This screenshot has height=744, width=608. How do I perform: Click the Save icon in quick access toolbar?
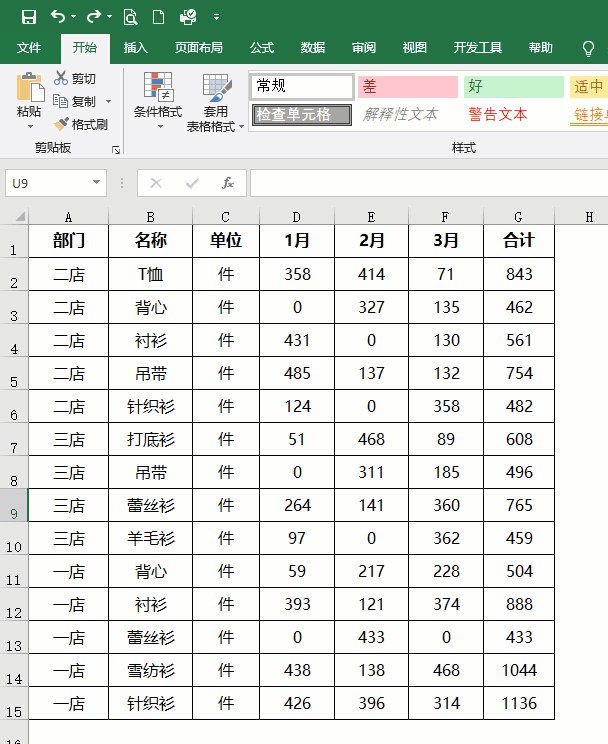point(29,17)
